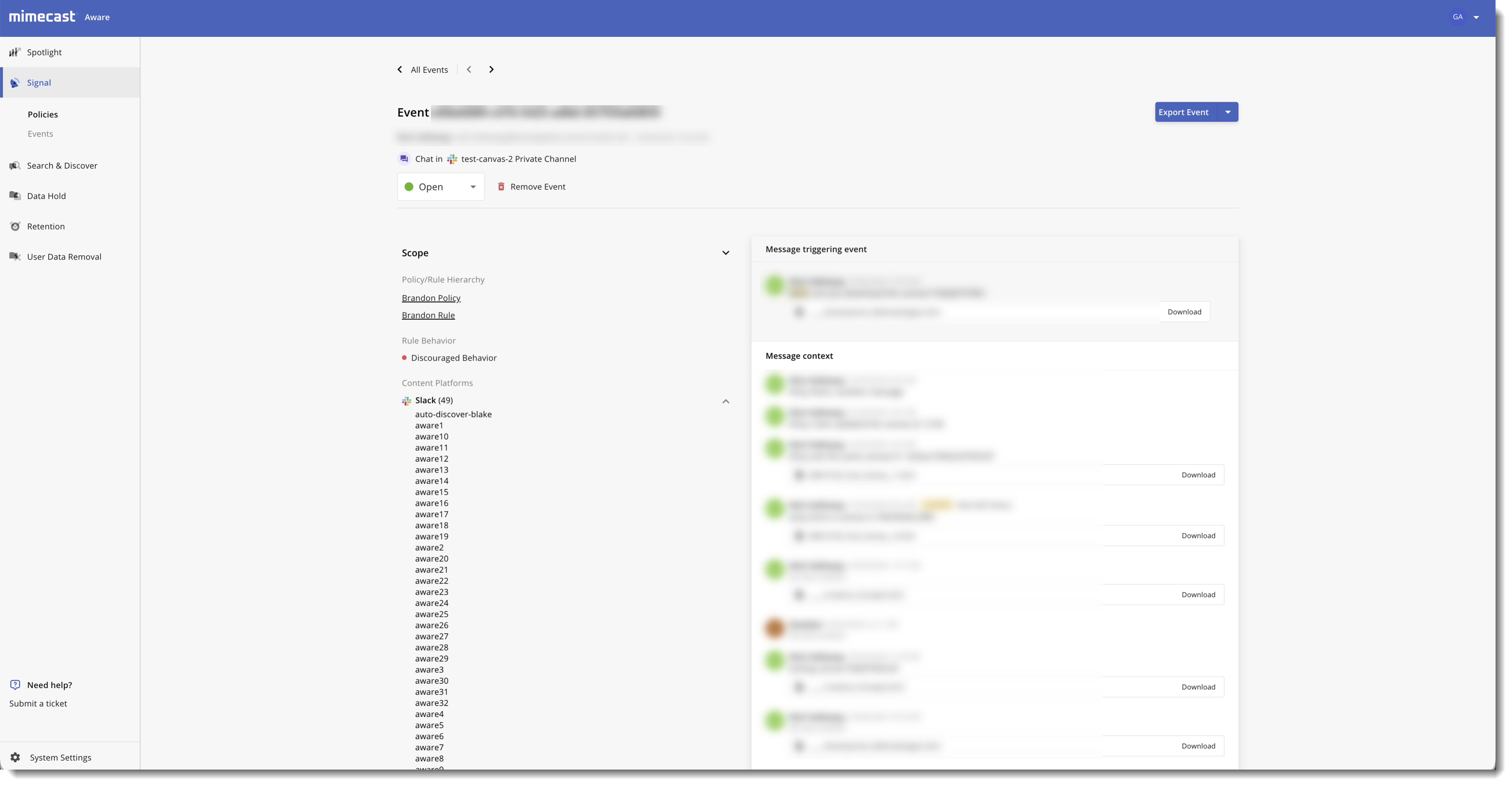The width and height of the screenshot is (1512, 786).
Task: Collapse the Scope section chevron
Action: 725,253
